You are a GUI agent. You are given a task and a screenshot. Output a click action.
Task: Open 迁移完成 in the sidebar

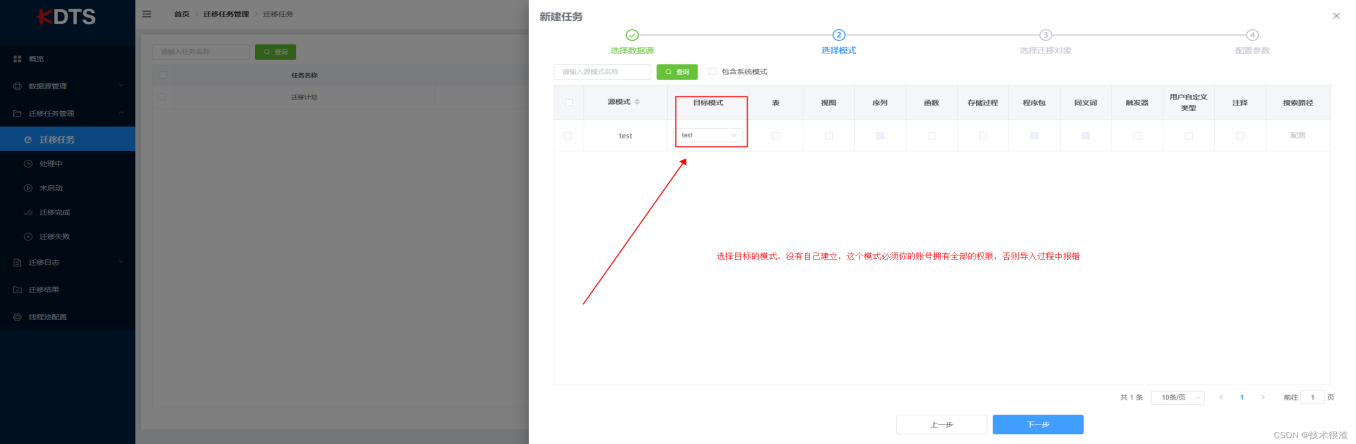point(67,212)
